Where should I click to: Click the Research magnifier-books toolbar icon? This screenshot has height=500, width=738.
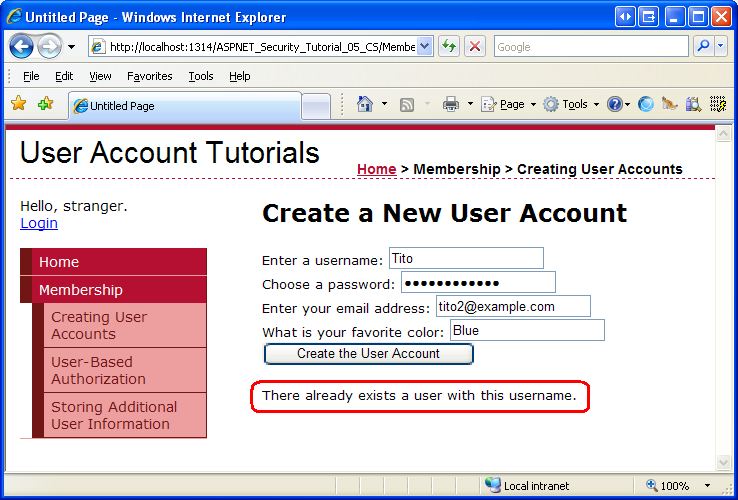693,104
